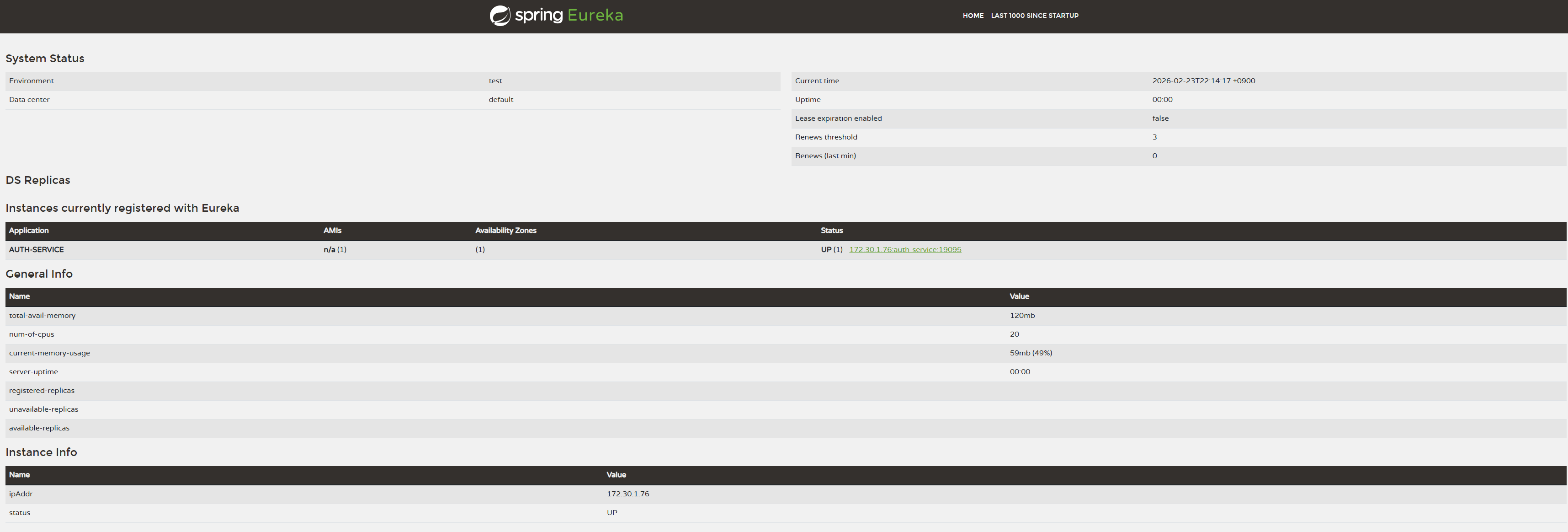This screenshot has width=1568, height=532.
Task: Click the Application column header
Action: (29, 231)
